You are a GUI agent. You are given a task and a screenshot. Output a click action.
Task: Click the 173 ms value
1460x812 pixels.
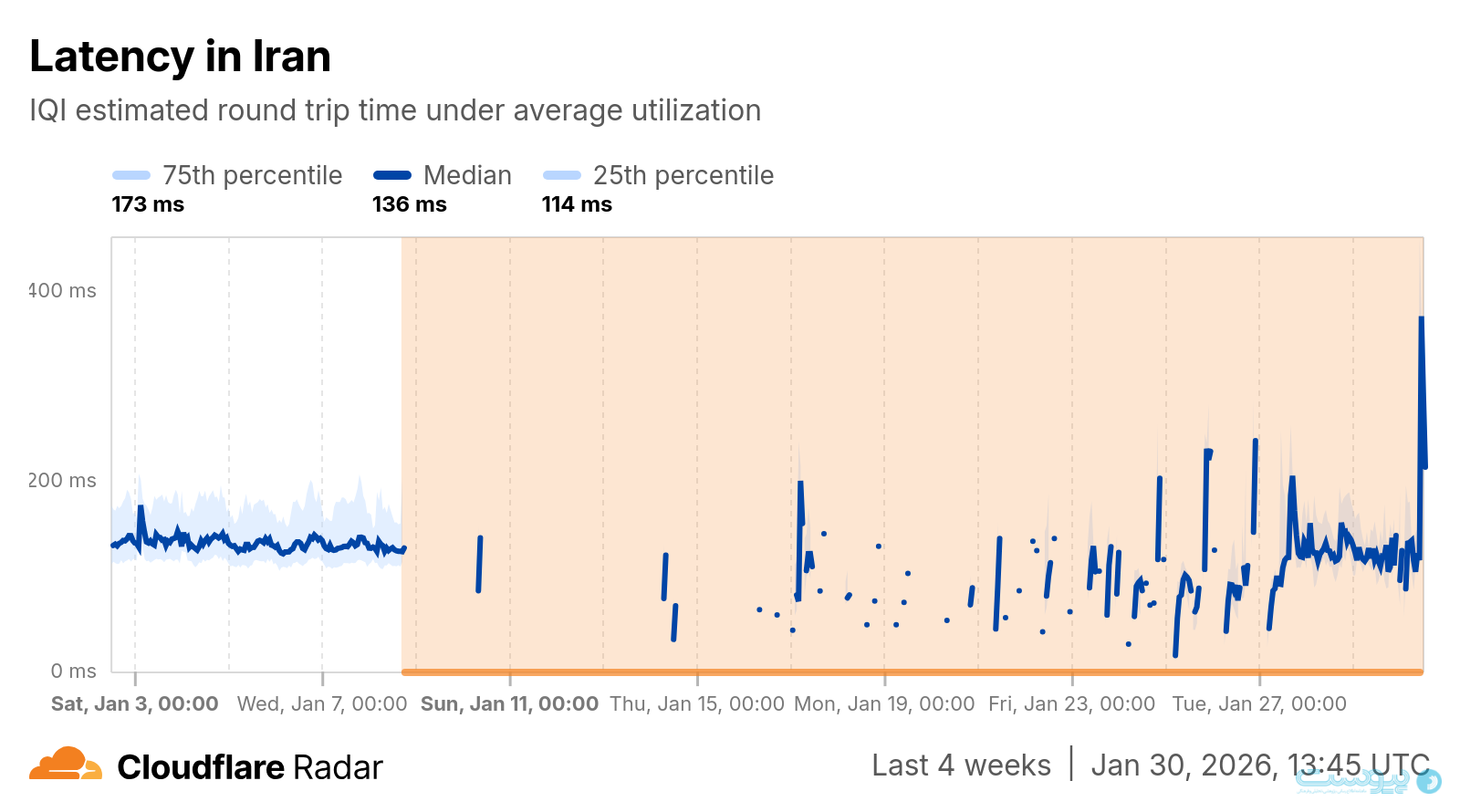(148, 204)
